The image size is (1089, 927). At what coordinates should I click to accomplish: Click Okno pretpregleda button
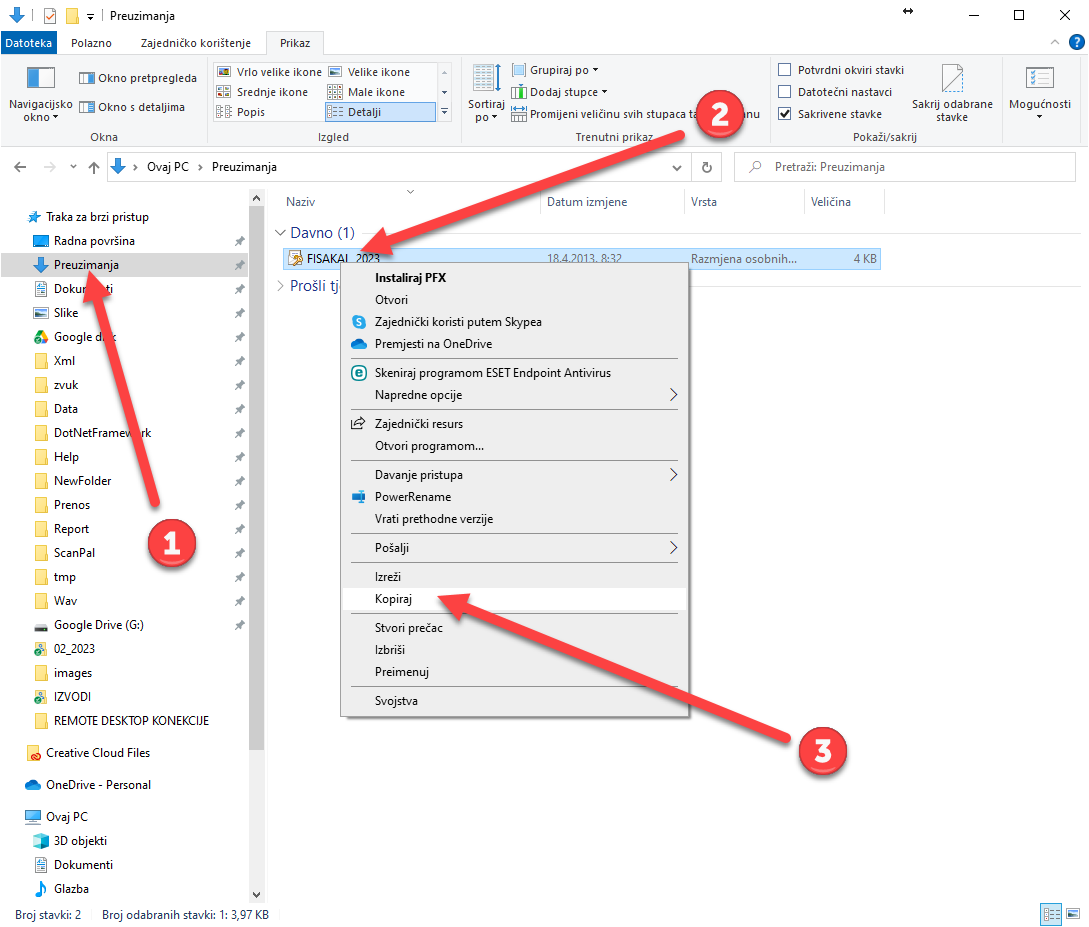[138, 78]
